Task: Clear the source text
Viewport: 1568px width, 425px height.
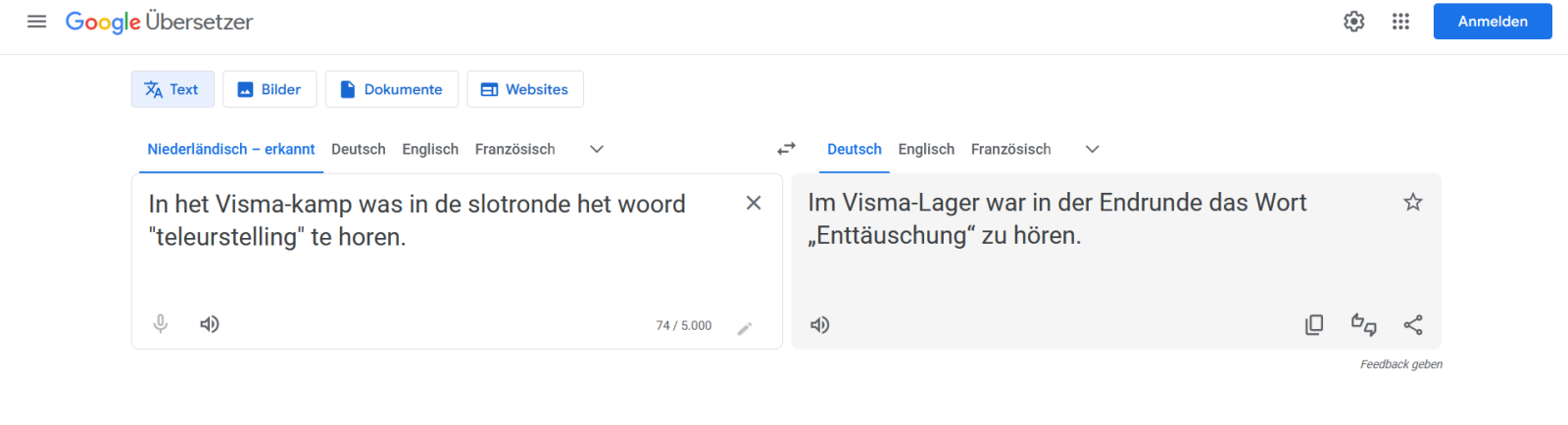Action: (754, 203)
